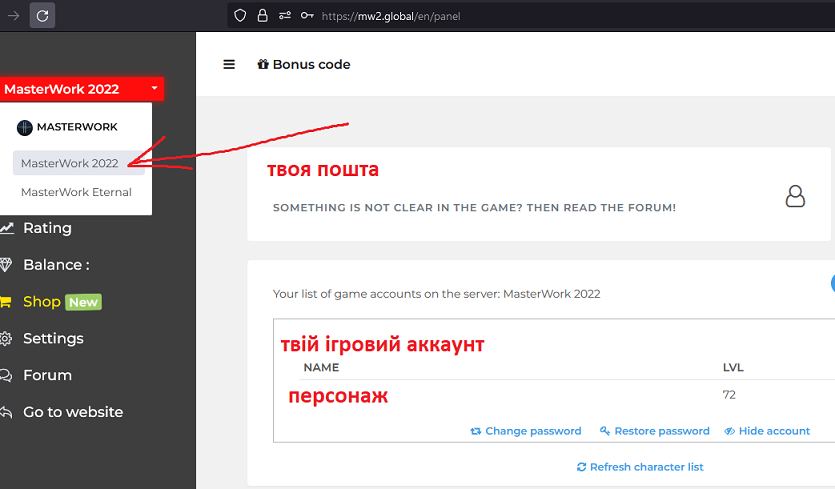Click the level value 72

[x=729, y=395]
